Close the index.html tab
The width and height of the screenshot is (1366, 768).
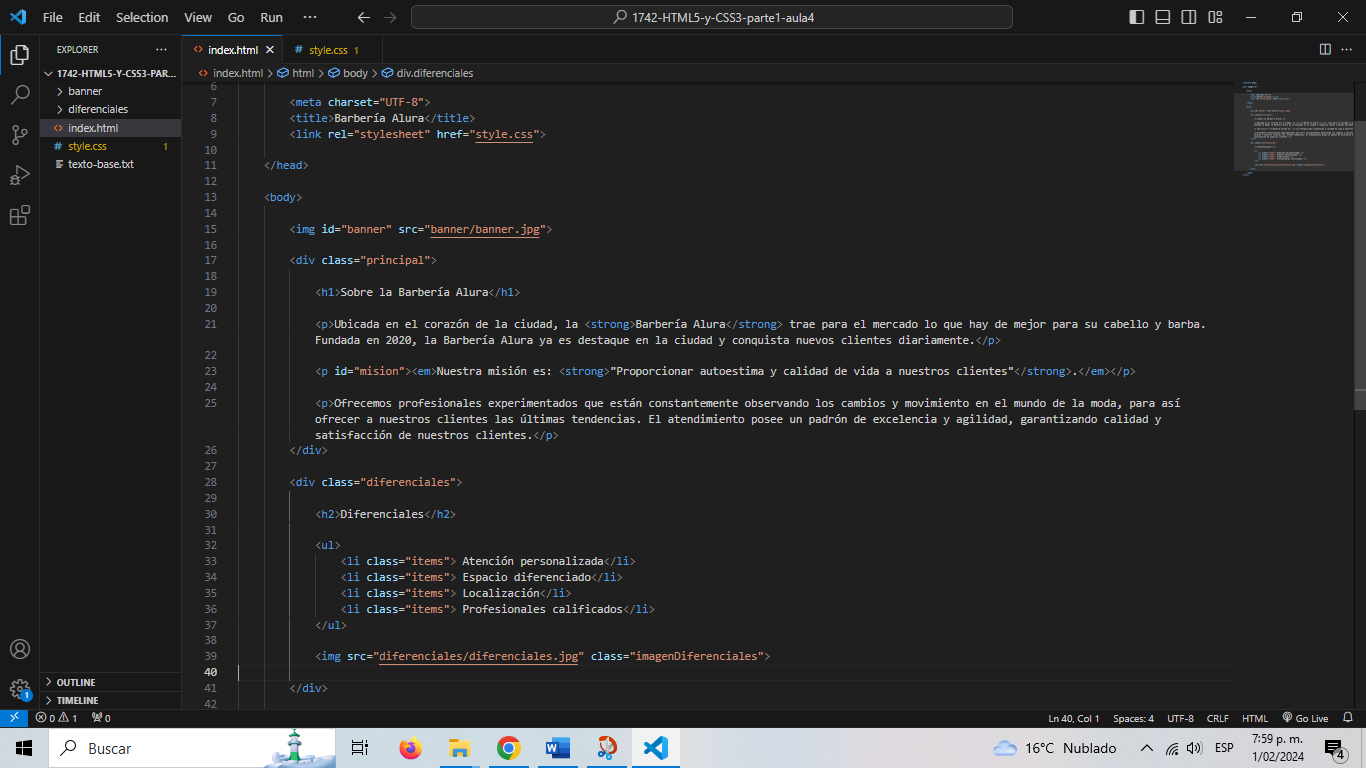tap(271, 49)
